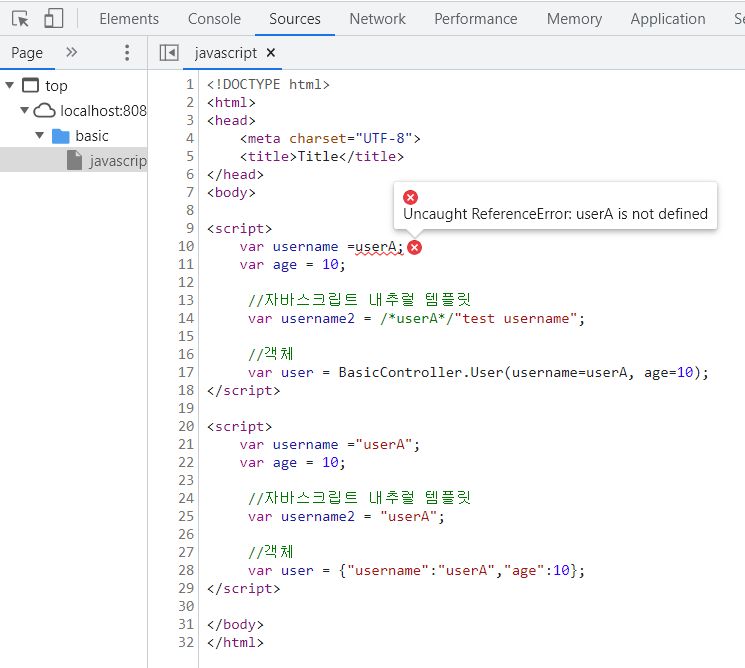Click the ReferenceError tooltip message text
745x668 pixels.
(555, 214)
